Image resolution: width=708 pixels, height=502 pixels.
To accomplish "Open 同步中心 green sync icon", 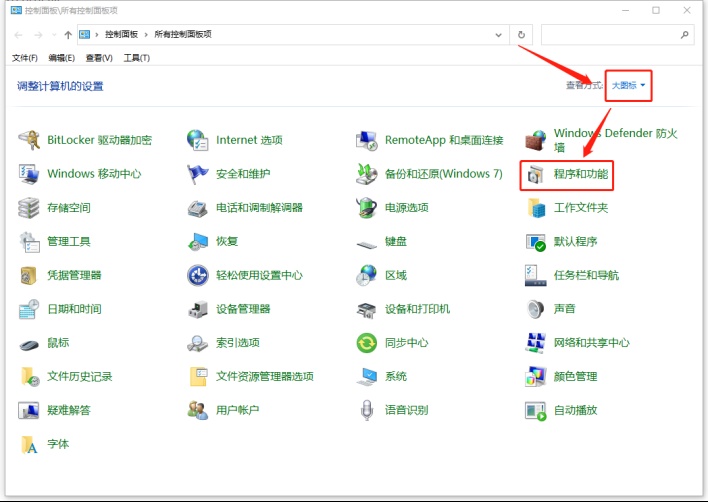I will tap(367, 343).
